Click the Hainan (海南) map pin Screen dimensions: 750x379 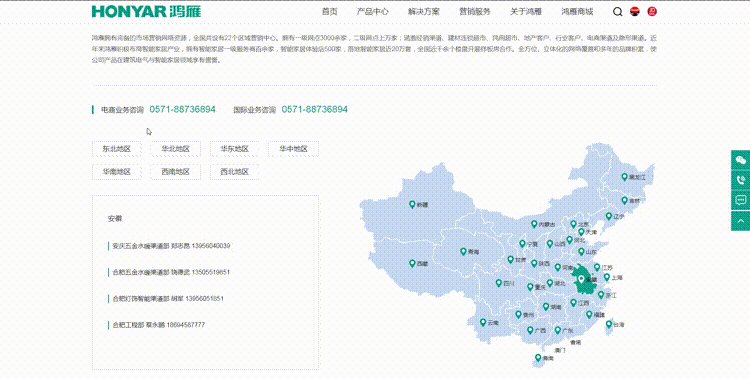[538, 357]
